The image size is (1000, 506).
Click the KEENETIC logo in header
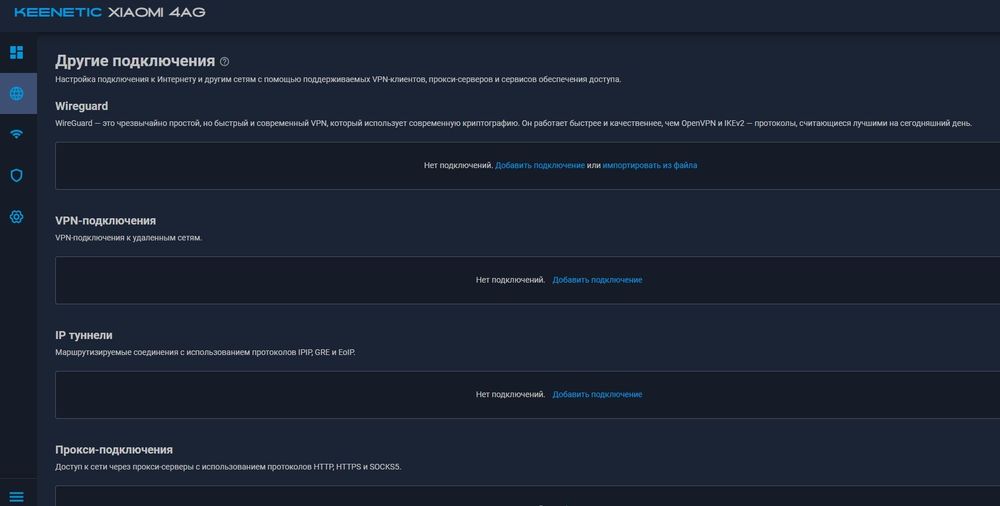[60, 13]
